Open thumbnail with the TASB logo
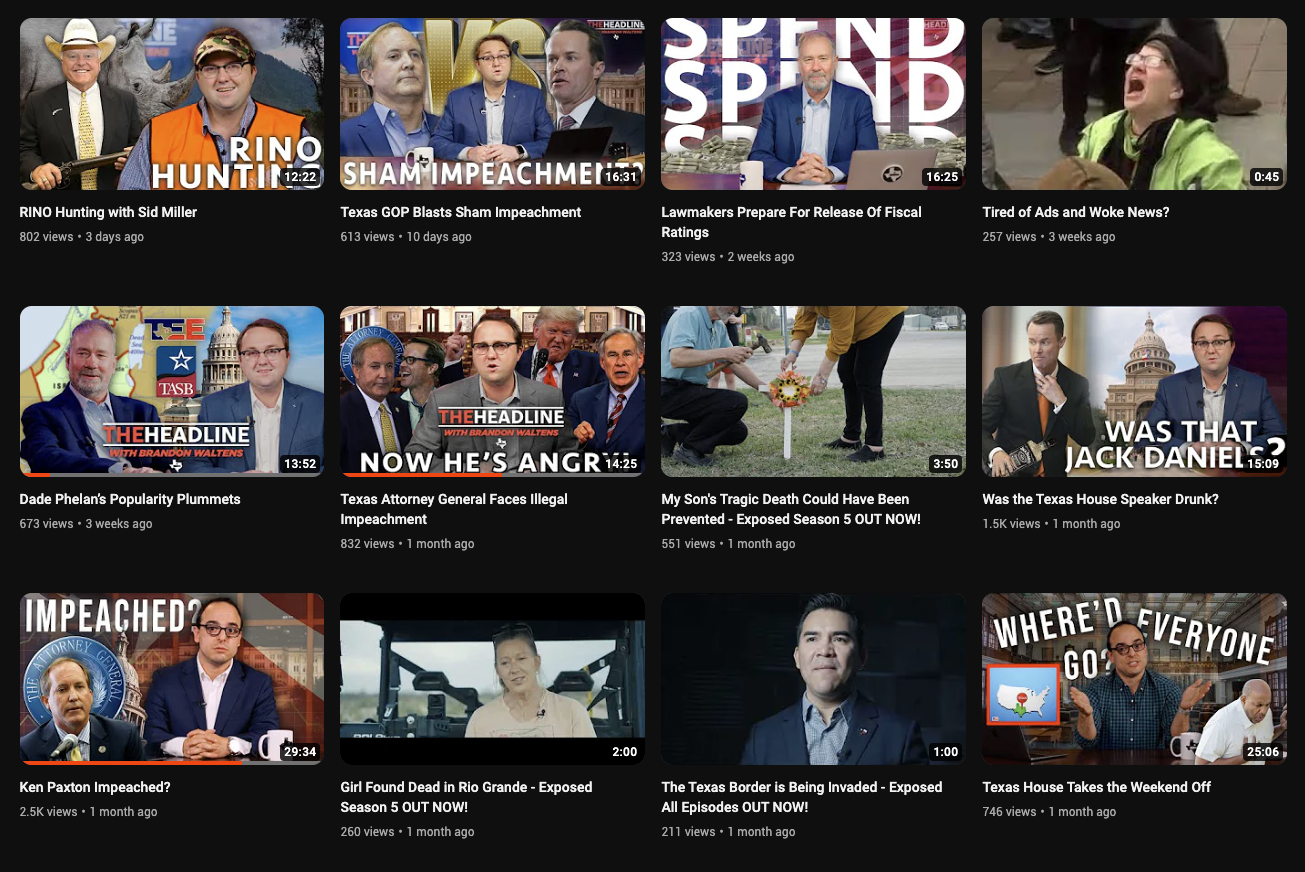This screenshot has height=872, width=1305. pos(171,391)
